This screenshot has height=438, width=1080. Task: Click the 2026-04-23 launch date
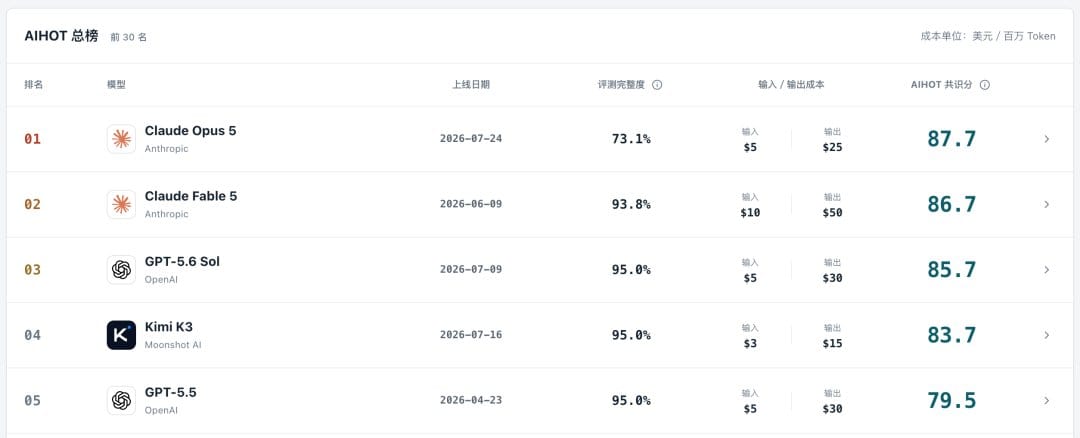pos(471,400)
